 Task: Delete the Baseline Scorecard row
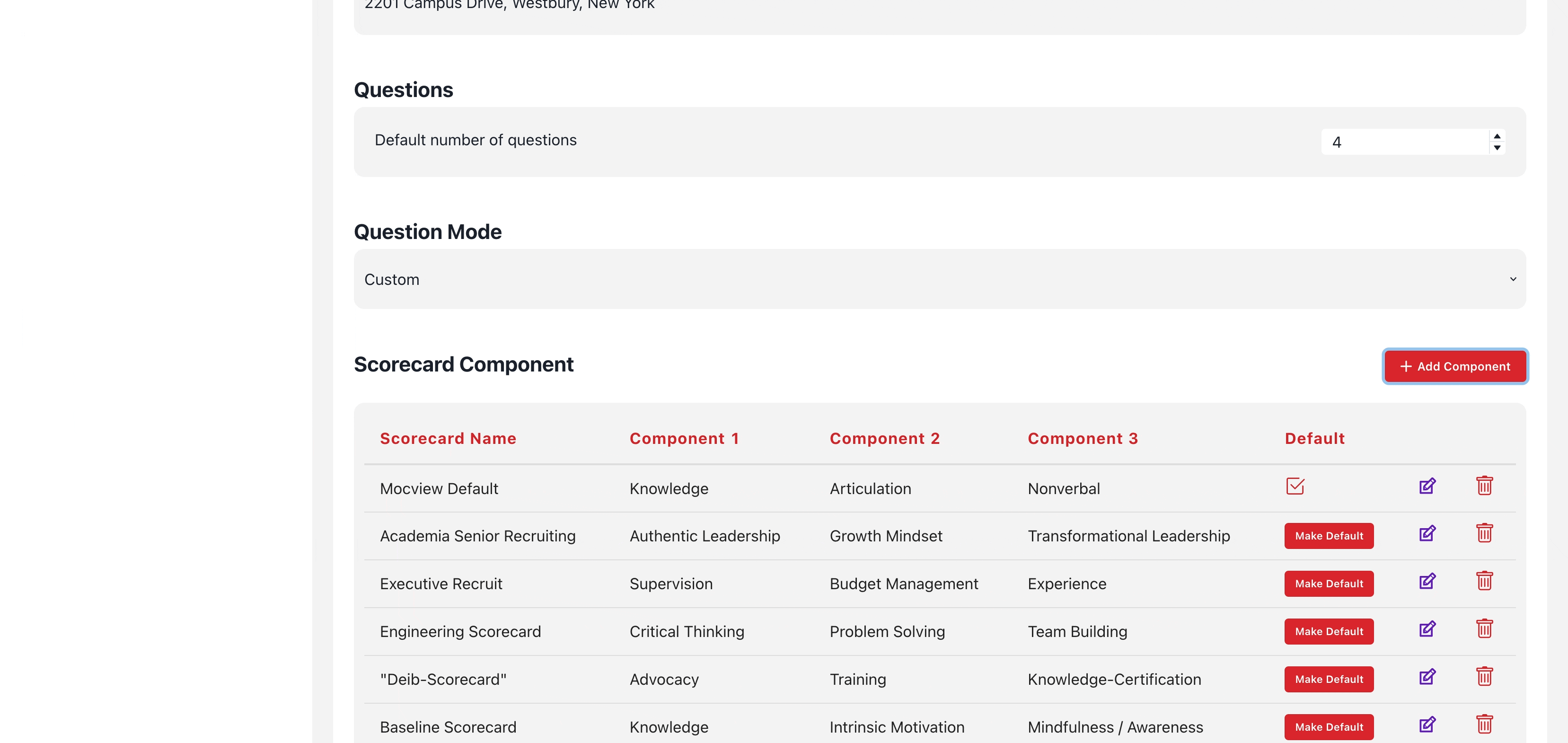coord(1484,724)
